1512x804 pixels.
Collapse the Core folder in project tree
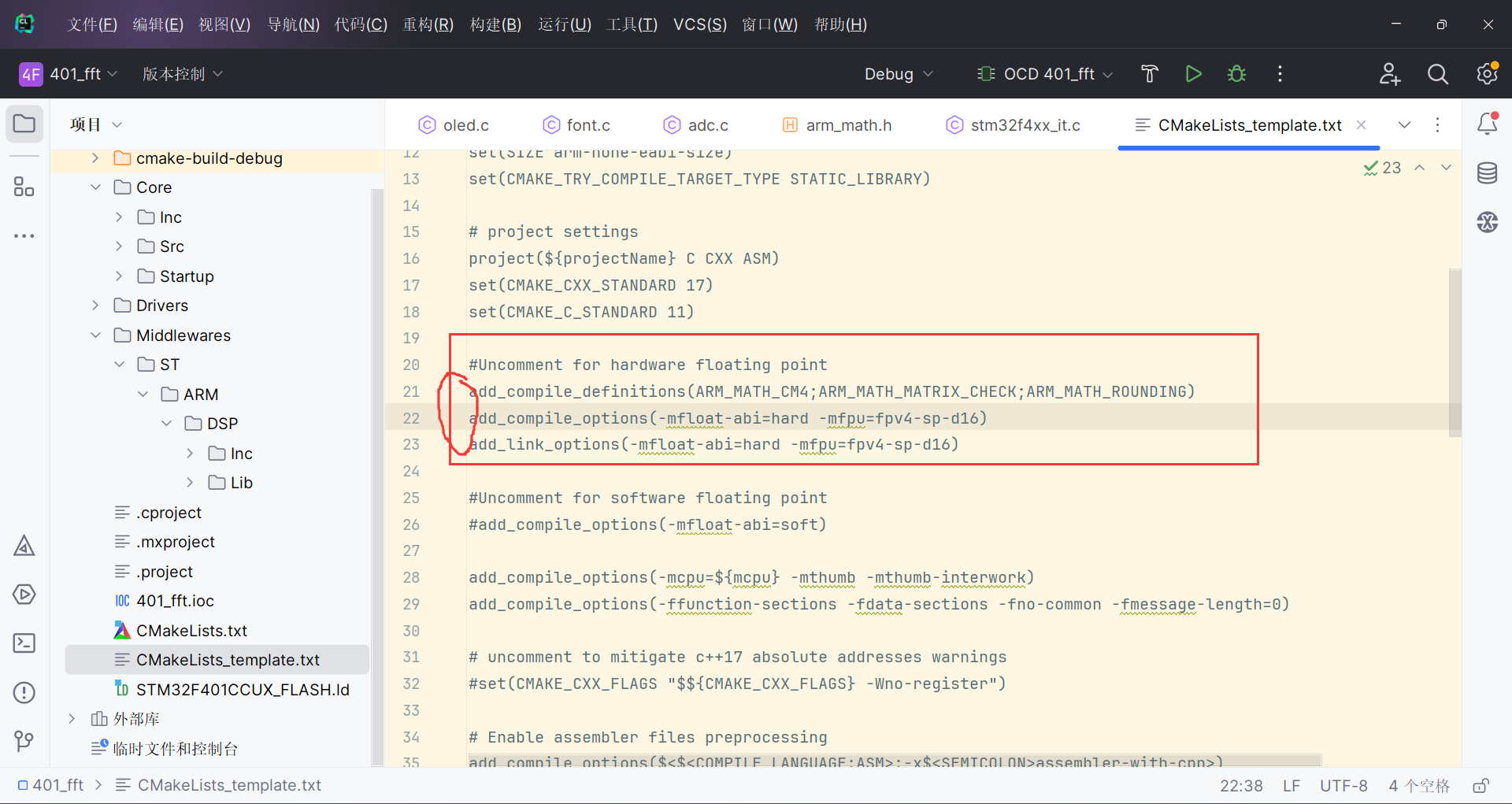(95, 187)
